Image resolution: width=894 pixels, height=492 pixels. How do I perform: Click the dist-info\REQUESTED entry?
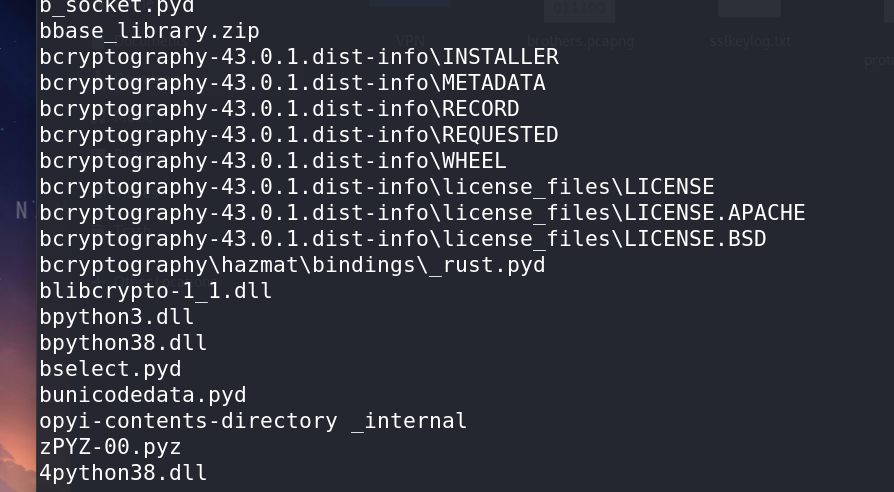click(299, 135)
